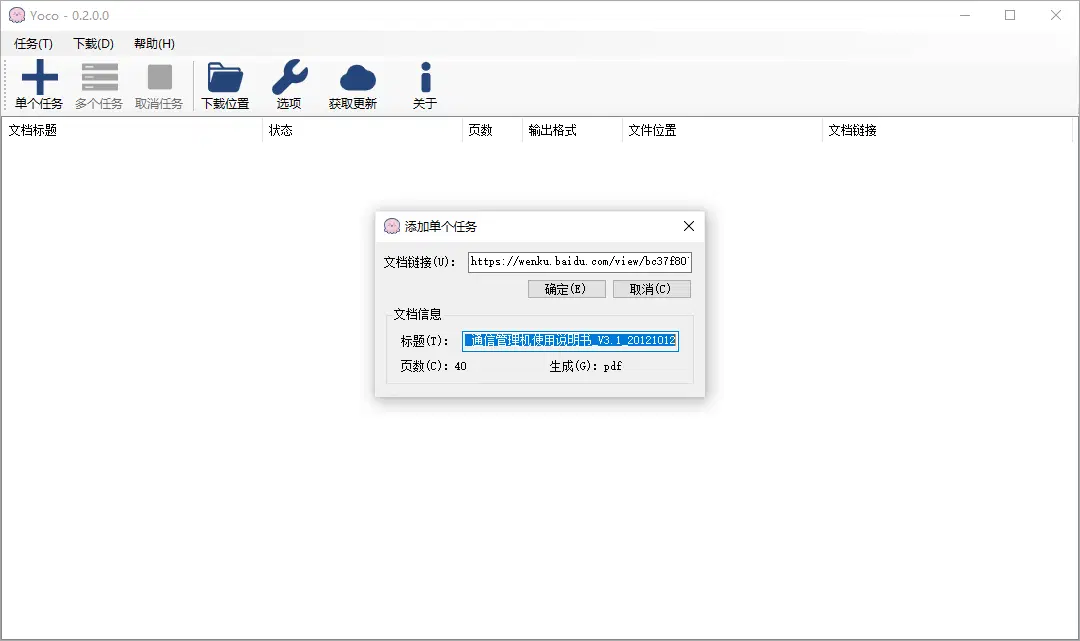Click the 页数(C): 40 text
Screen dimensions: 1080x641
tap(433, 366)
